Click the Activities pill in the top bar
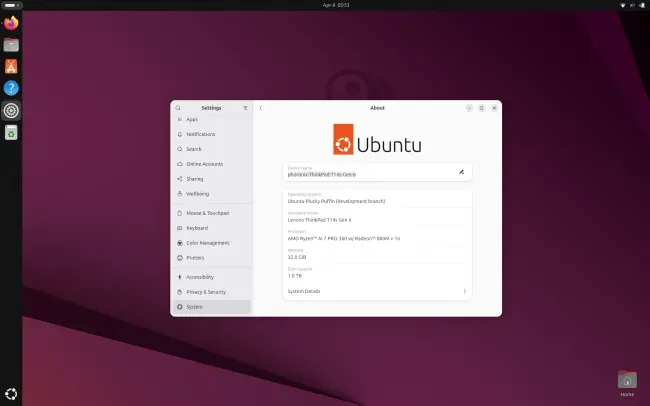Image resolution: width=650 pixels, height=406 pixels. tap(12, 5)
